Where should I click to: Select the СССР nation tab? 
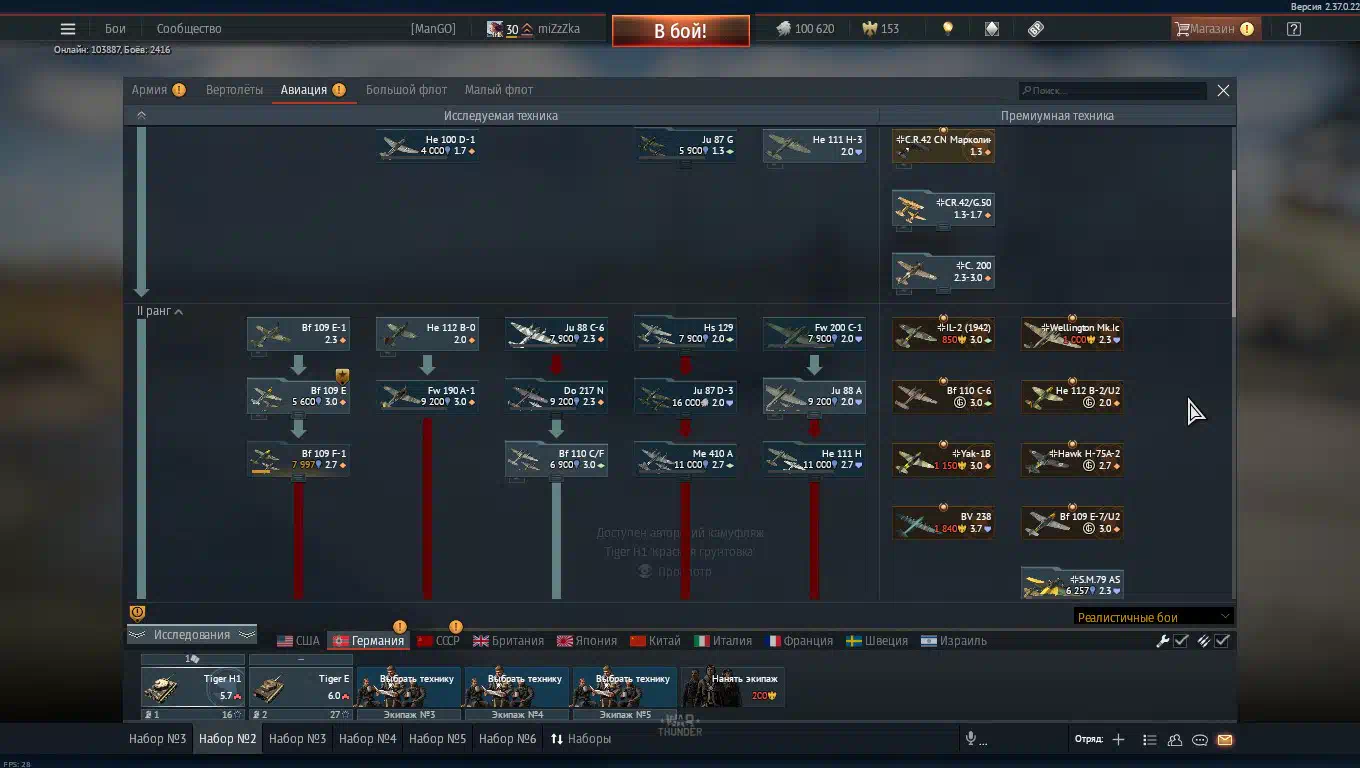(x=438, y=641)
